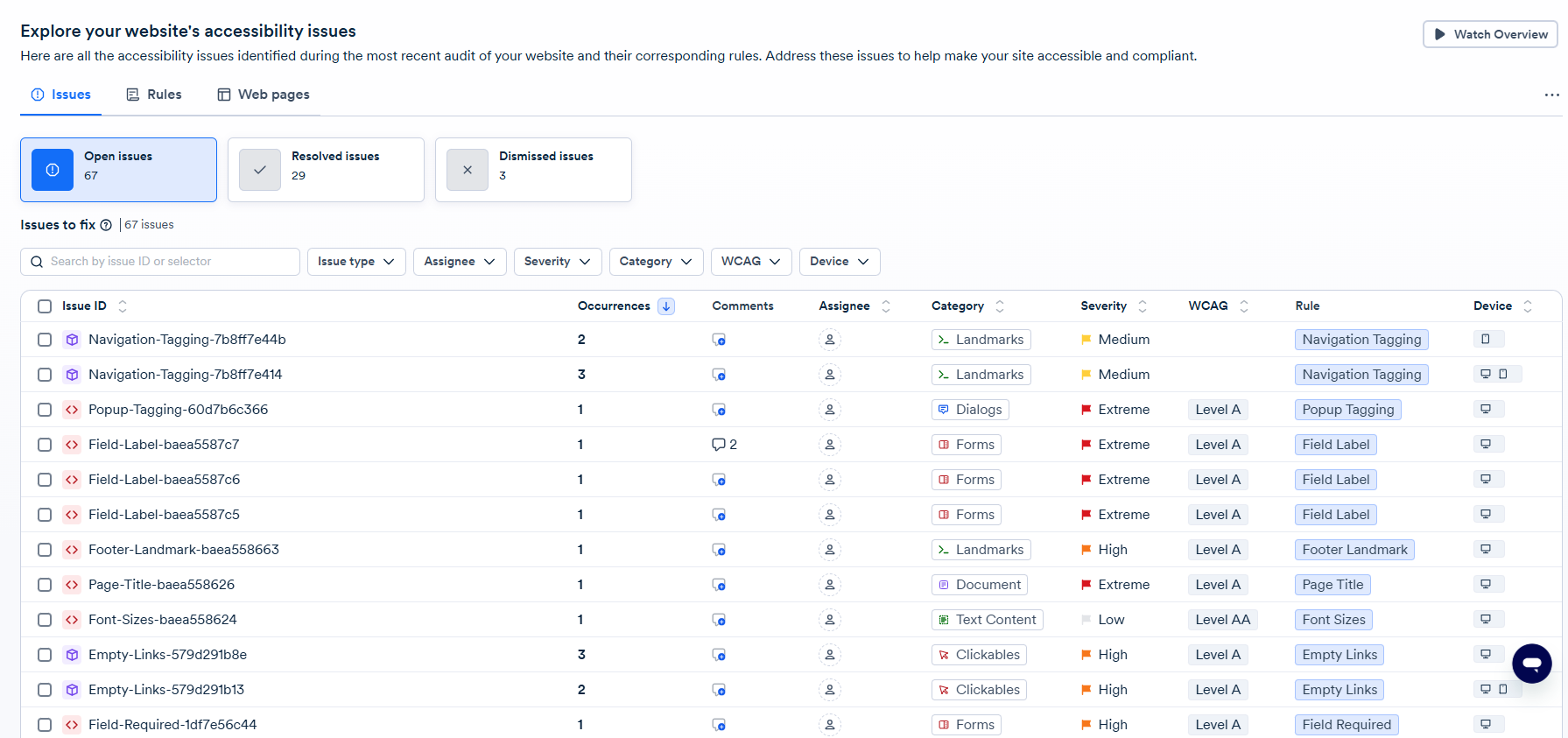Check the Navigation-Tagging-7b8ff7e44b row
The height and width of the screenshot is (738, 1568).
[x=45, y=340]
